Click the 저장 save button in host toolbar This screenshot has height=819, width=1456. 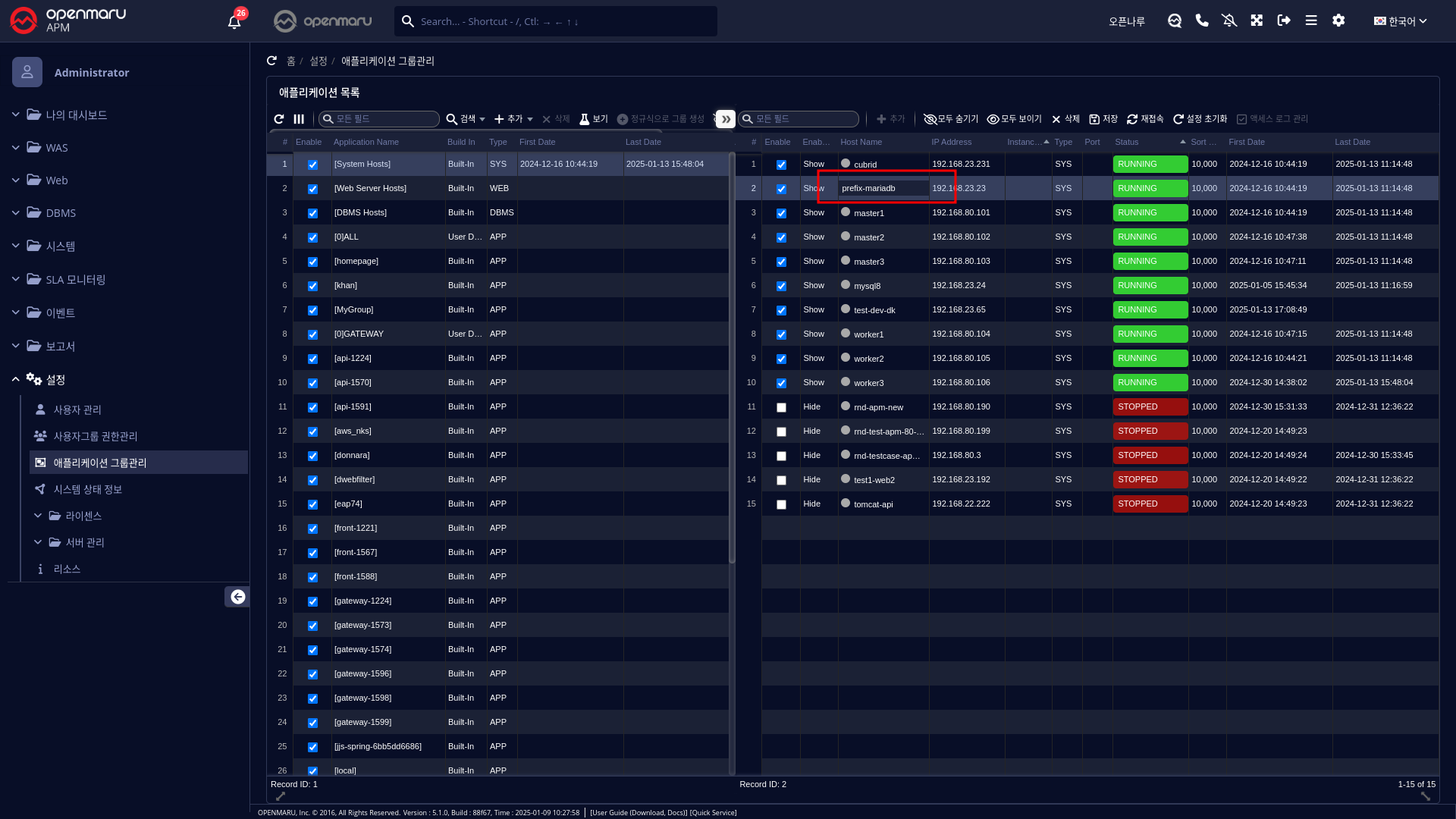tap(1103, 119)
